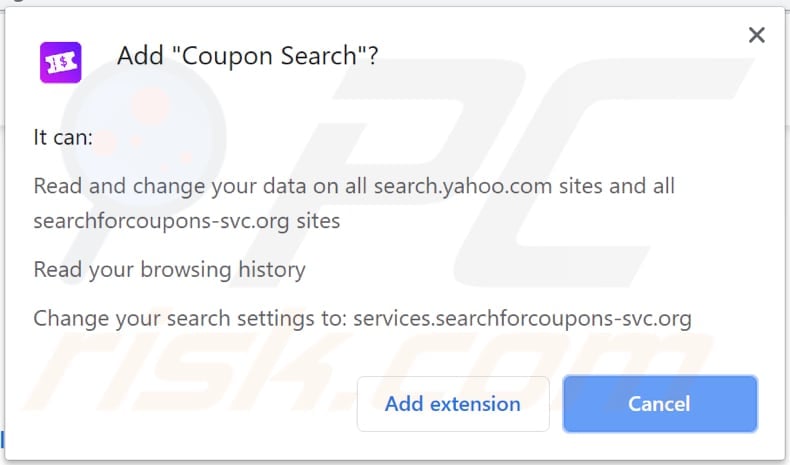Click the "Add extension" button
Image resolution: width=790 pixels, height=465 pixels.
pos(452,404)
